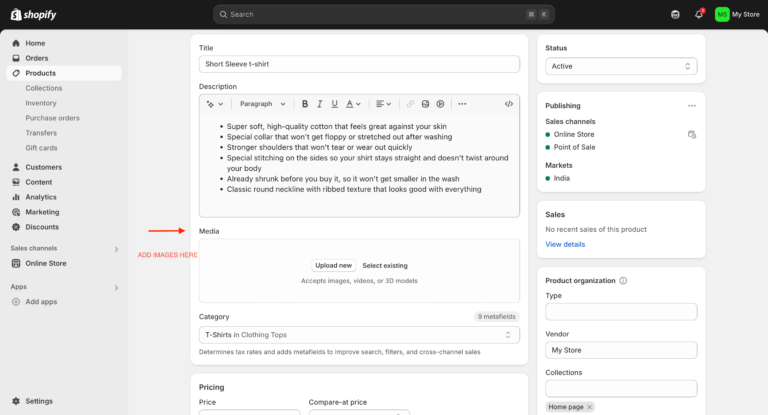Open the View details sales link
The width and height of the screenshot is (768, 415).
pyautogui.click(x=565, y=244)
